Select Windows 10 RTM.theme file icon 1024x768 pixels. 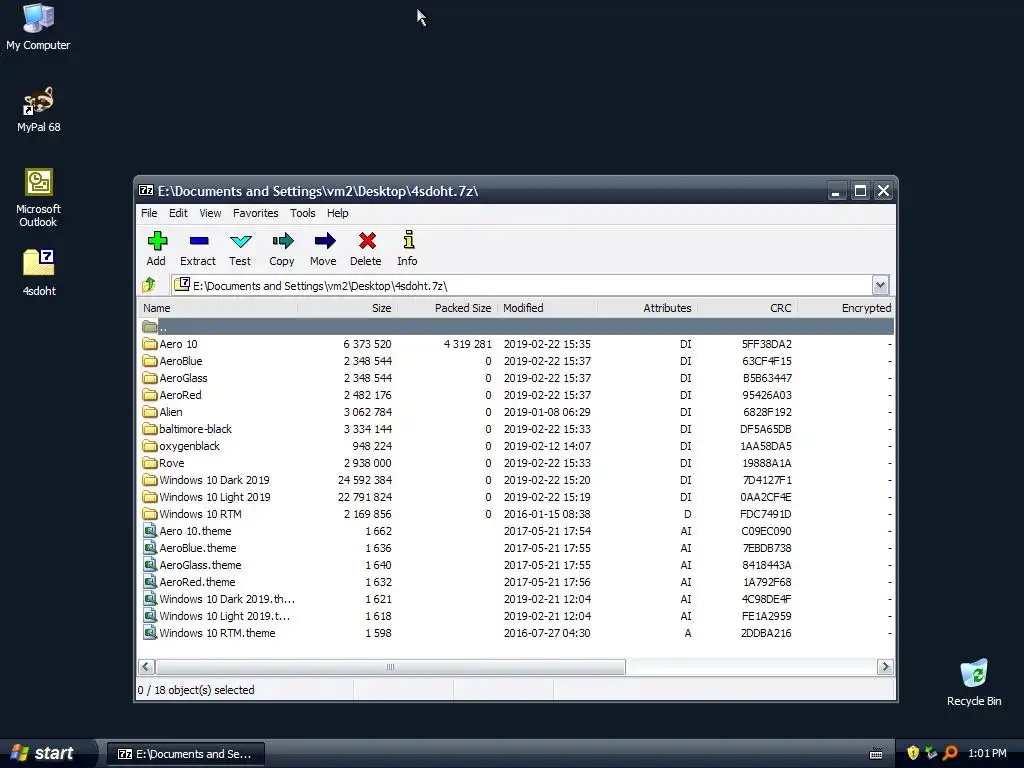point(150,632)
